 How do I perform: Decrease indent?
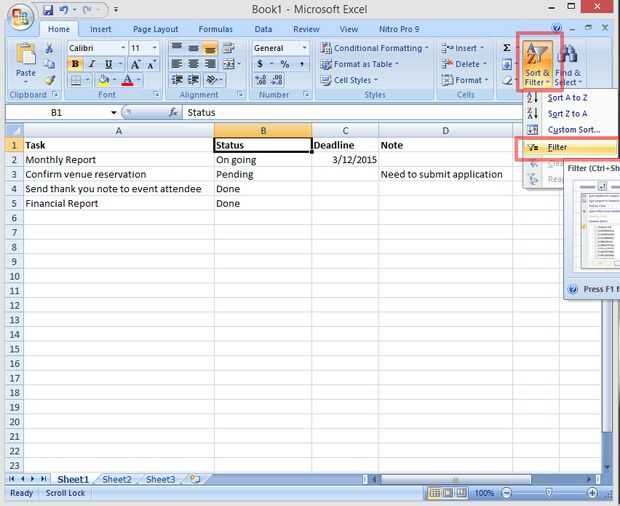pyautogui.click(x=177, y=80)
